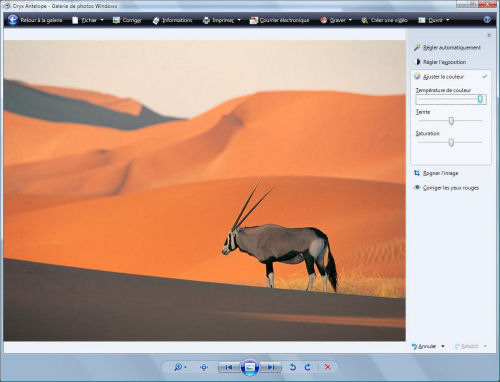Image resolution: width=500 pixels, height=382 pixels.
Task: Expand the Imprimer dropdown arrow
Action: (x=239, y=20)
